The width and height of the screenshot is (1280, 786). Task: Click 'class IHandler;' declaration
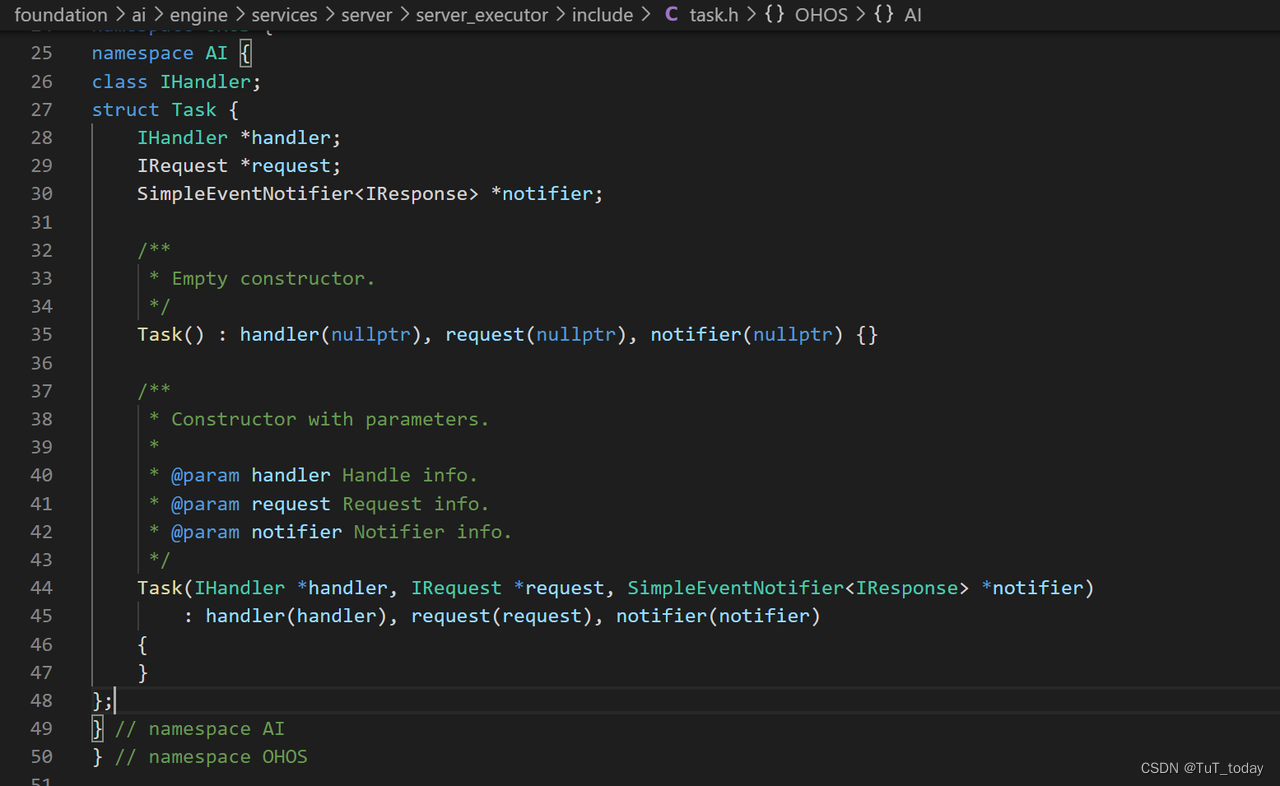(x=177, y=81)
